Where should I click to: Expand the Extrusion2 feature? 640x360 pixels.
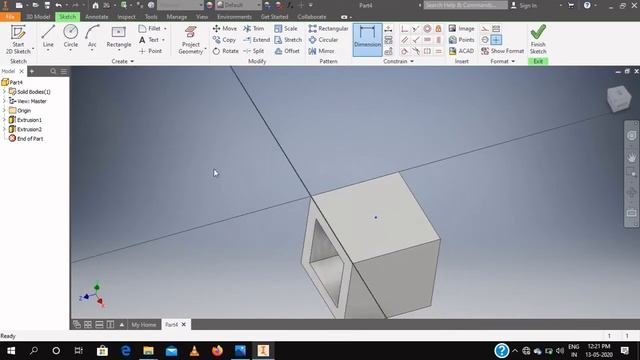pyautogui.click(x=4, y=129)
